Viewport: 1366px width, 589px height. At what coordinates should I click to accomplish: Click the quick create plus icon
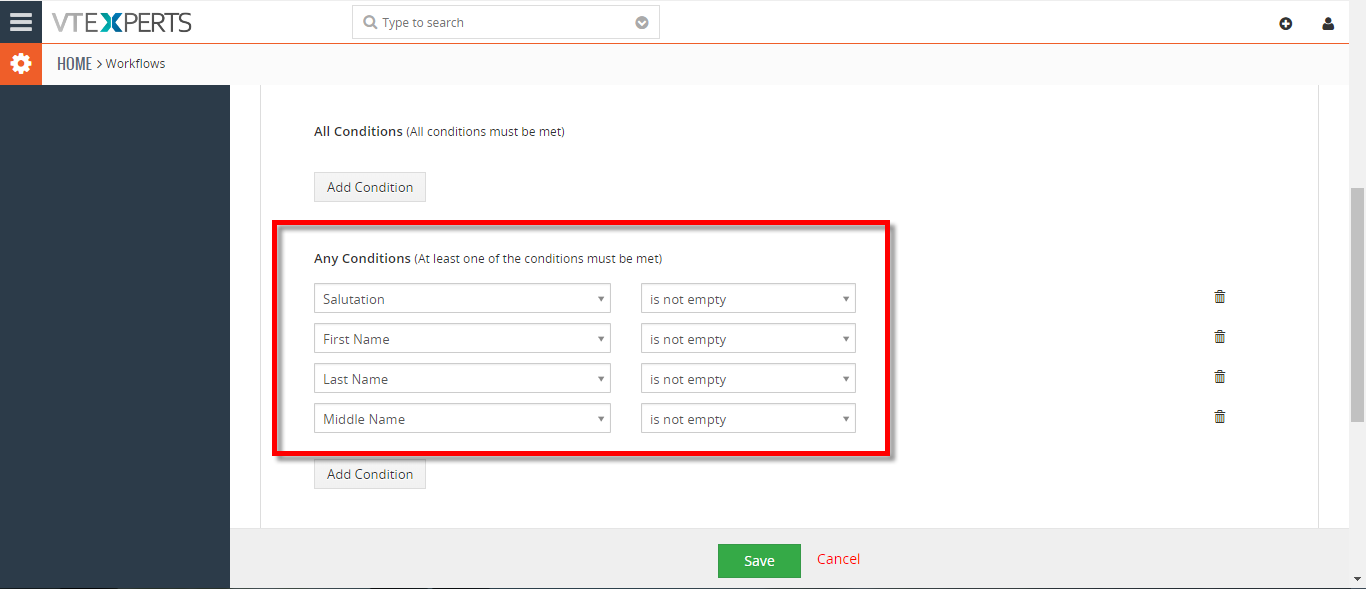point(1286,23)
